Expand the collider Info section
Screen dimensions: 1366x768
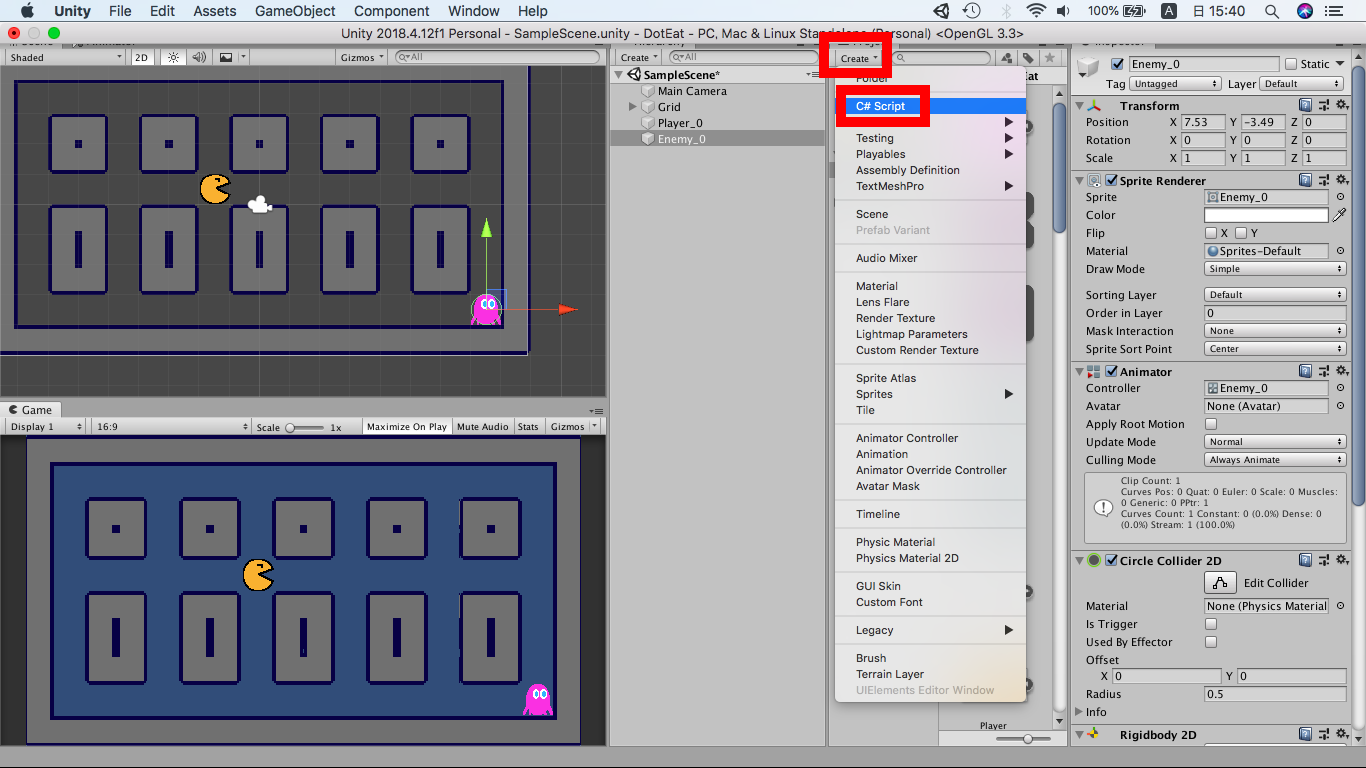[x=1080, y=712]
